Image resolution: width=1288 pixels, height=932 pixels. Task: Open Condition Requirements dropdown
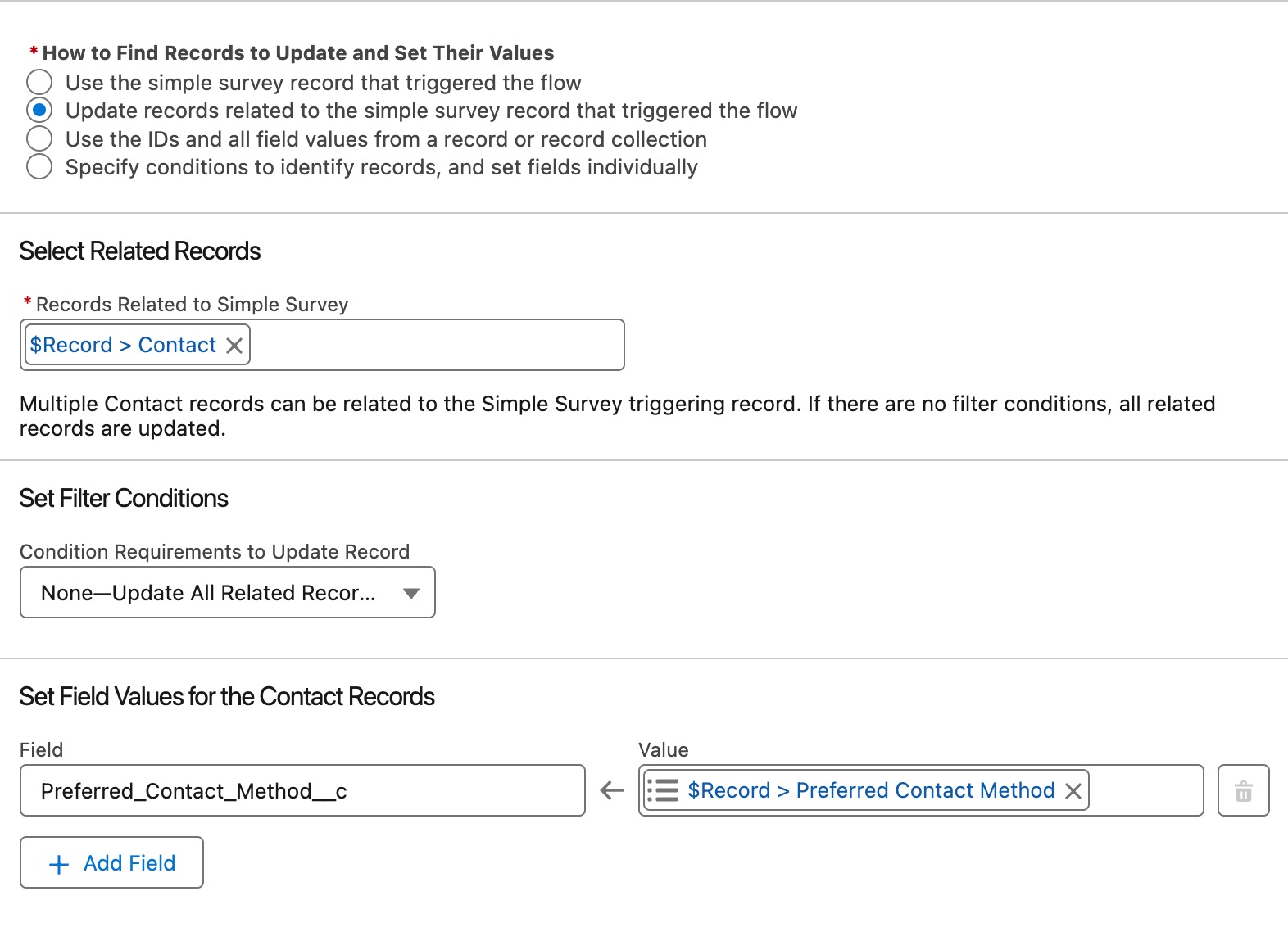(x=228, y=592)
